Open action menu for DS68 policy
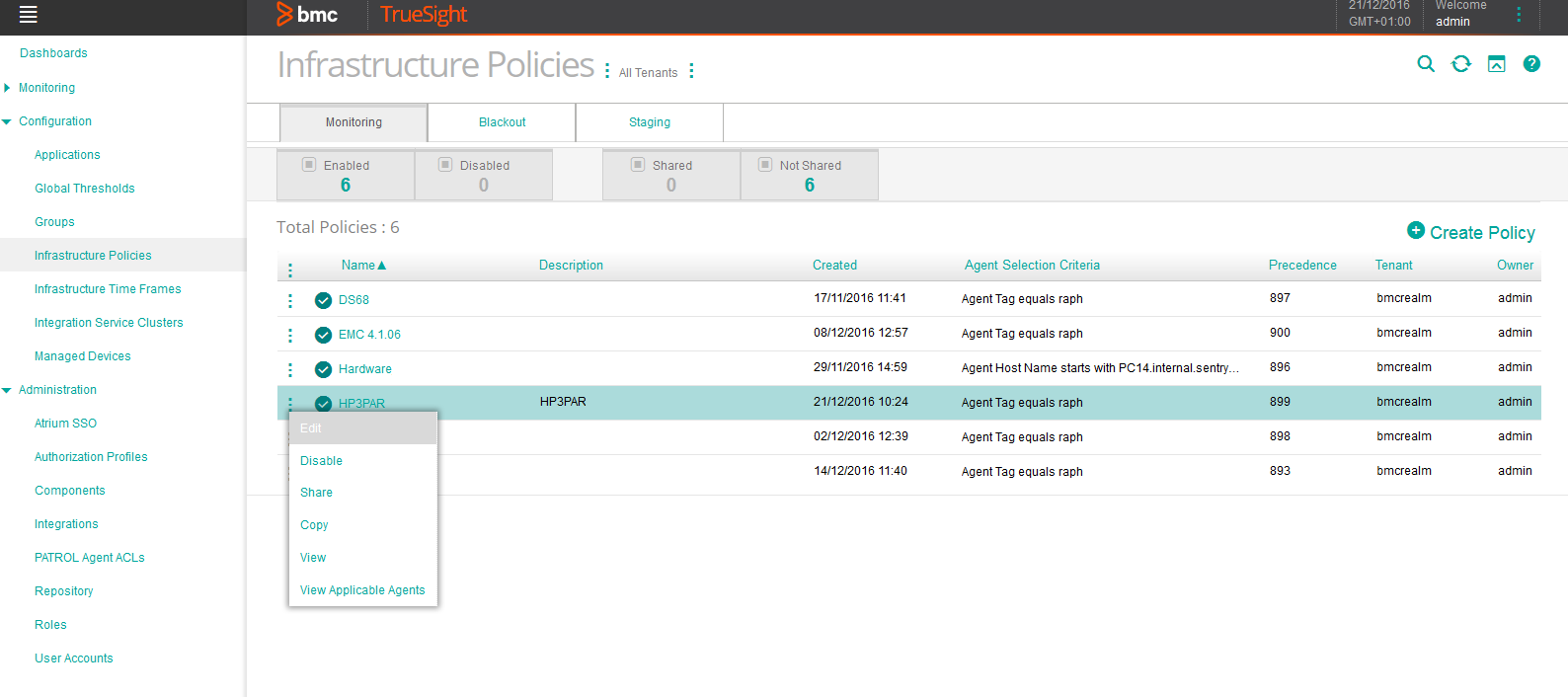 290,300
